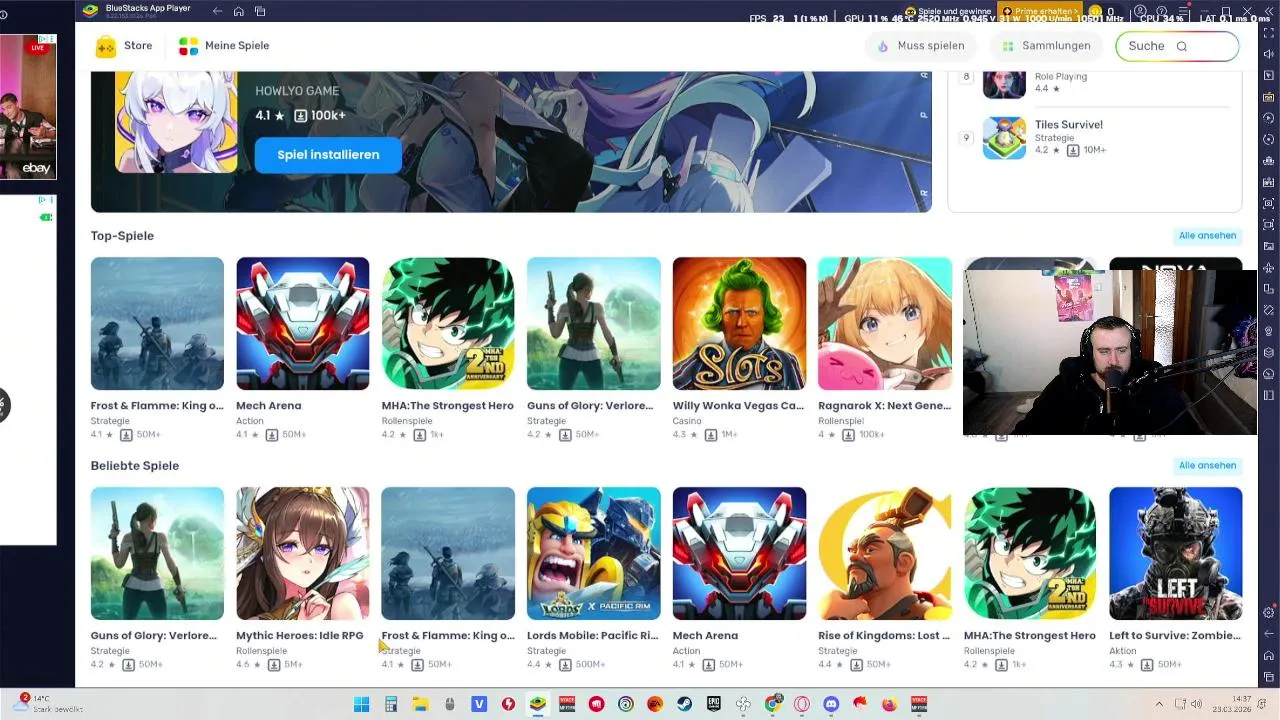This screenshot has width=1280, height=720.
Task: Open EA app from the taskbar
Action: pyautogui.click(x=655, y=704)
